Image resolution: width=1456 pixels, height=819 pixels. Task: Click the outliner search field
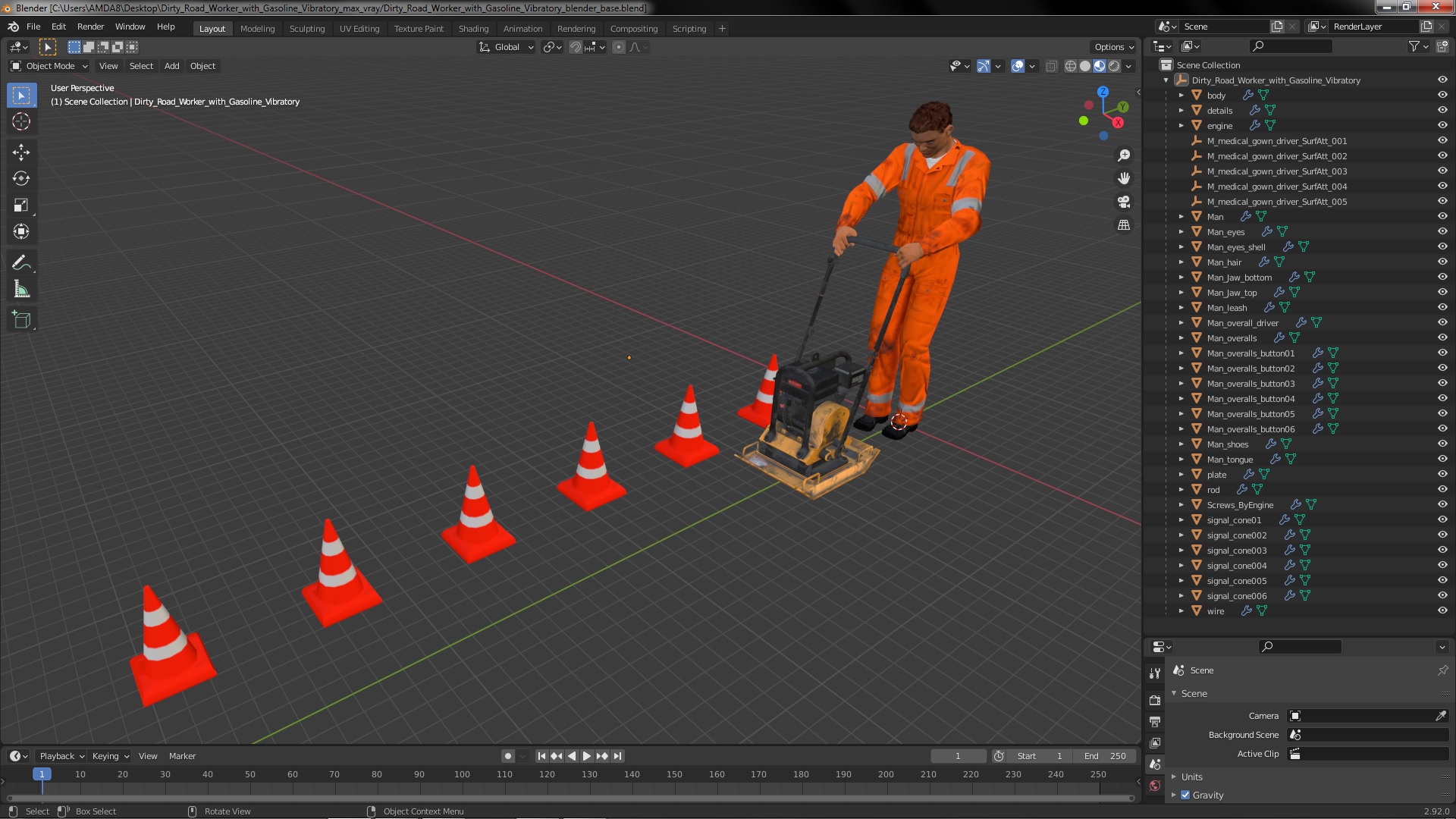(1291, 46)
